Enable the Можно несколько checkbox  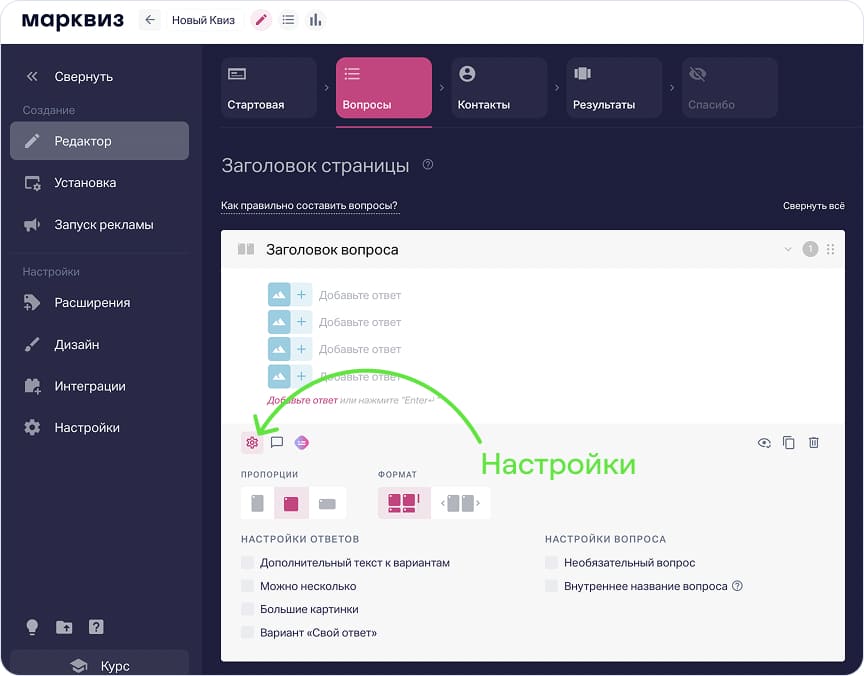coord(248,586)
